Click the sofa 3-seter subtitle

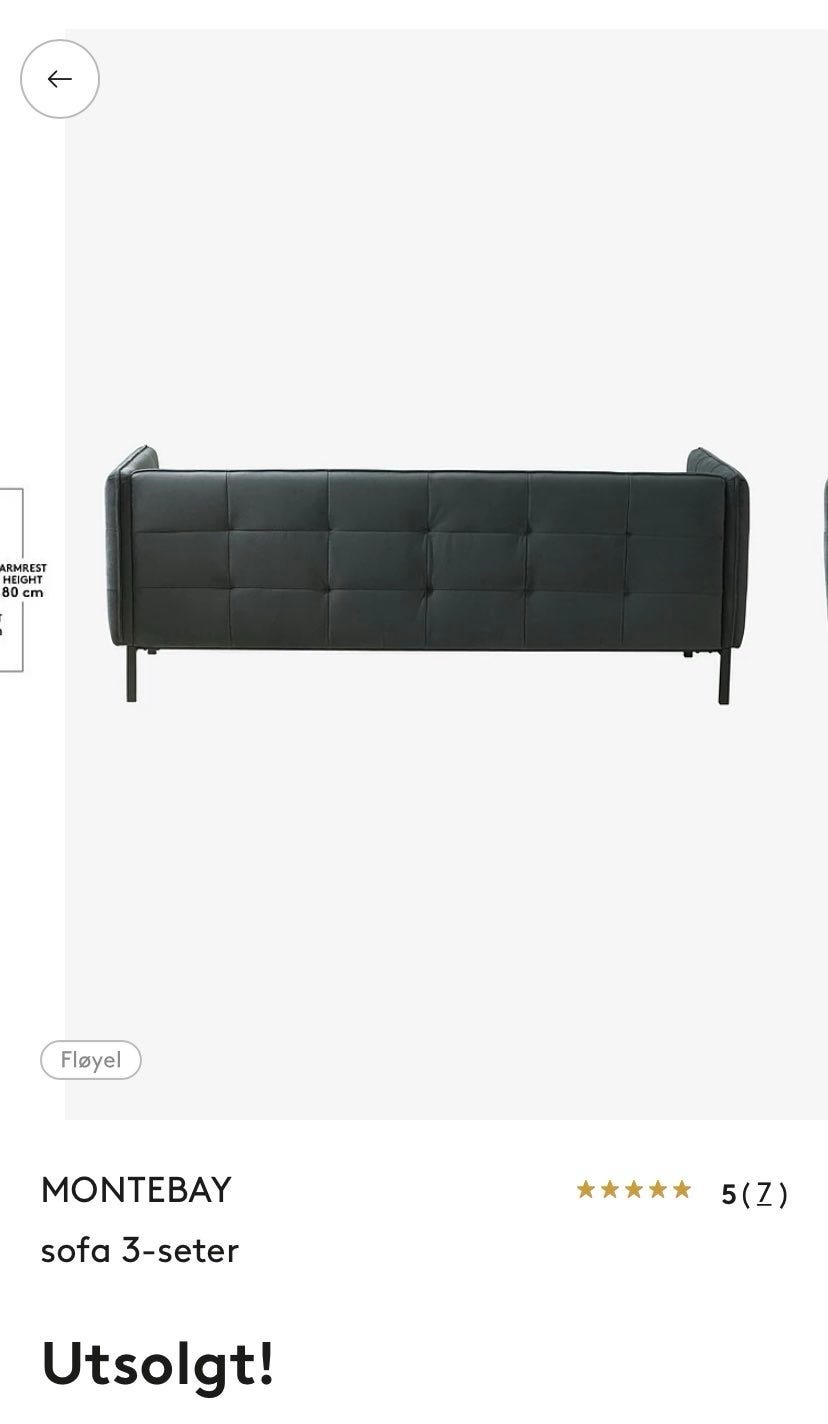tap(140, 1250)
